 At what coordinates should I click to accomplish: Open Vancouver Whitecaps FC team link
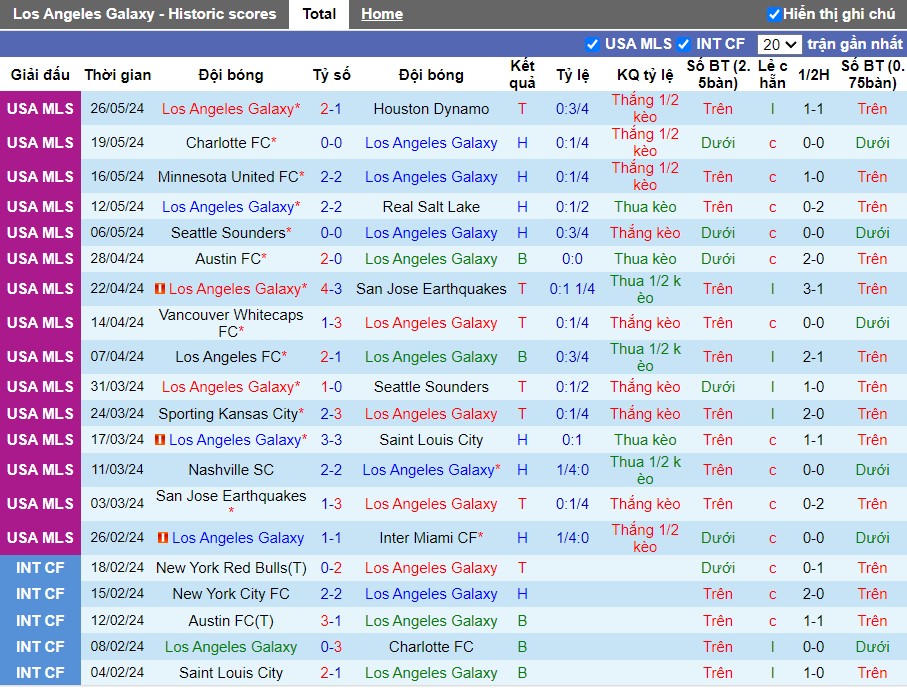coord(231,323)
